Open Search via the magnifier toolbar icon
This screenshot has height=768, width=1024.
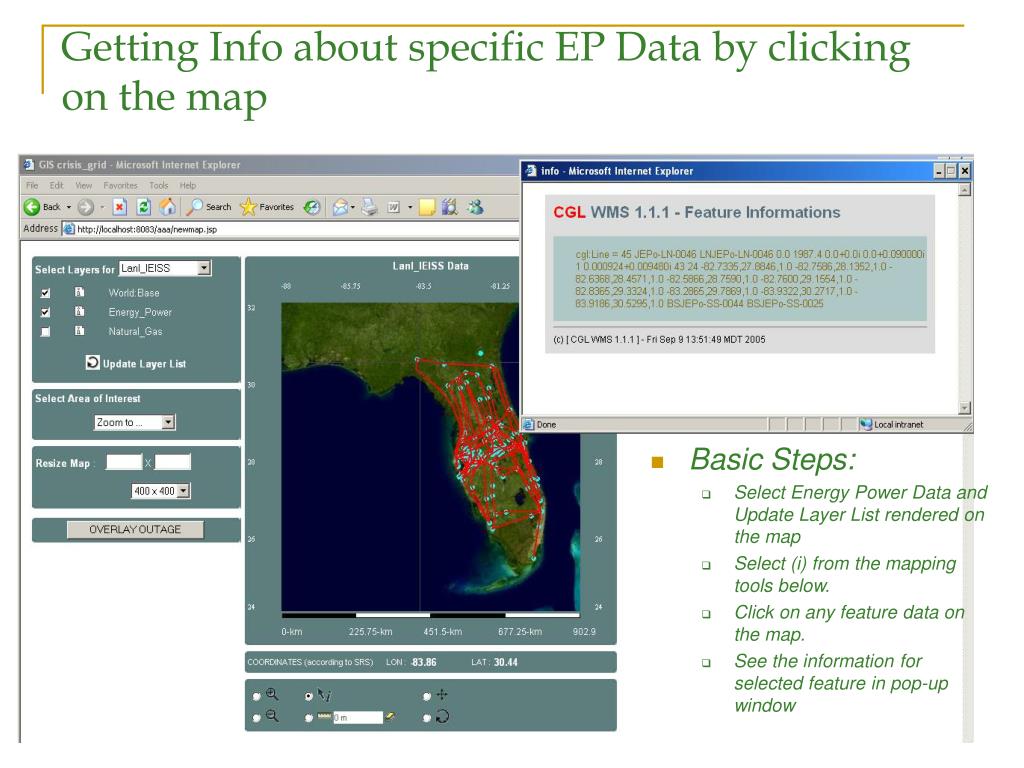(x=195, y=207)
